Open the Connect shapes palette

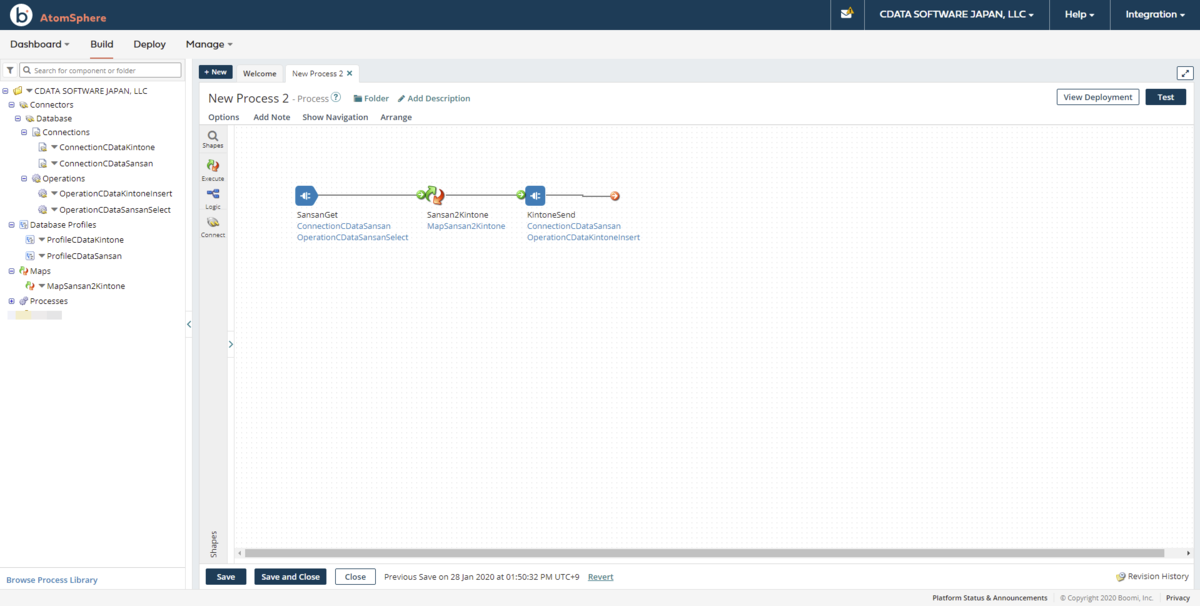tap(213, 226)
